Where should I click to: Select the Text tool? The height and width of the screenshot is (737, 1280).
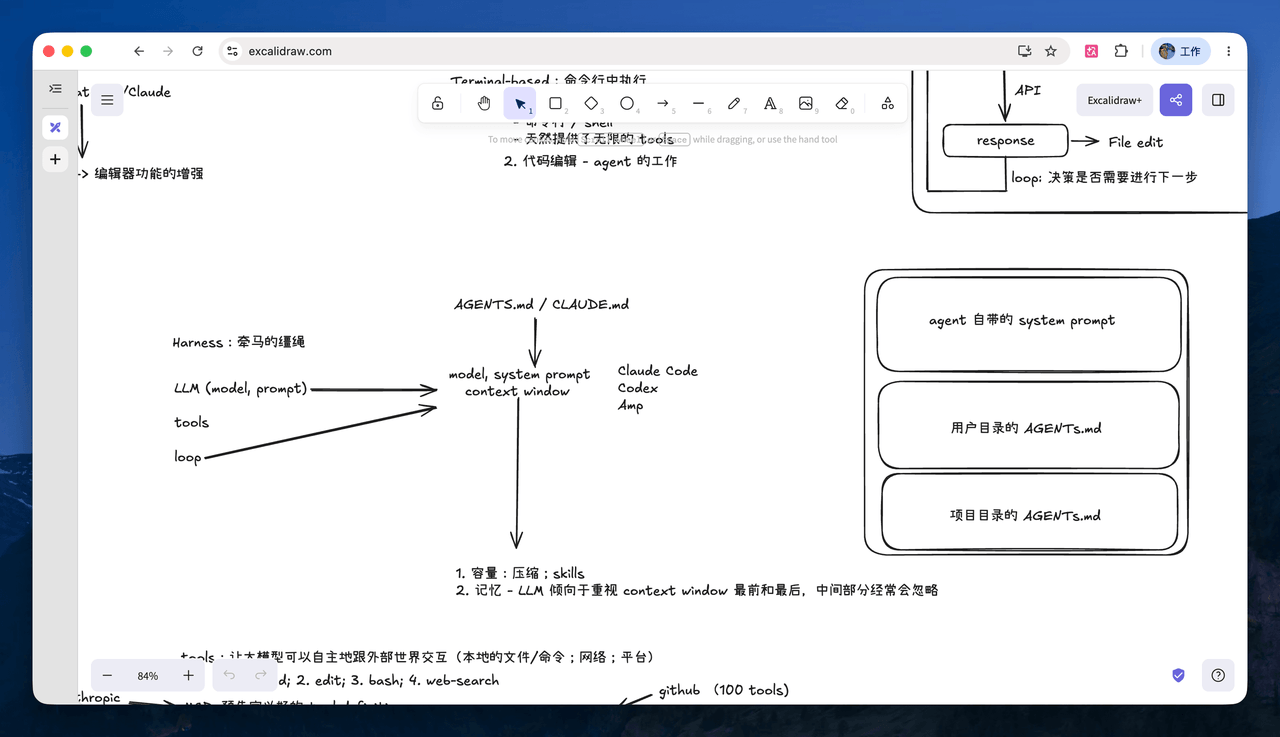click(x=770, y=103)
